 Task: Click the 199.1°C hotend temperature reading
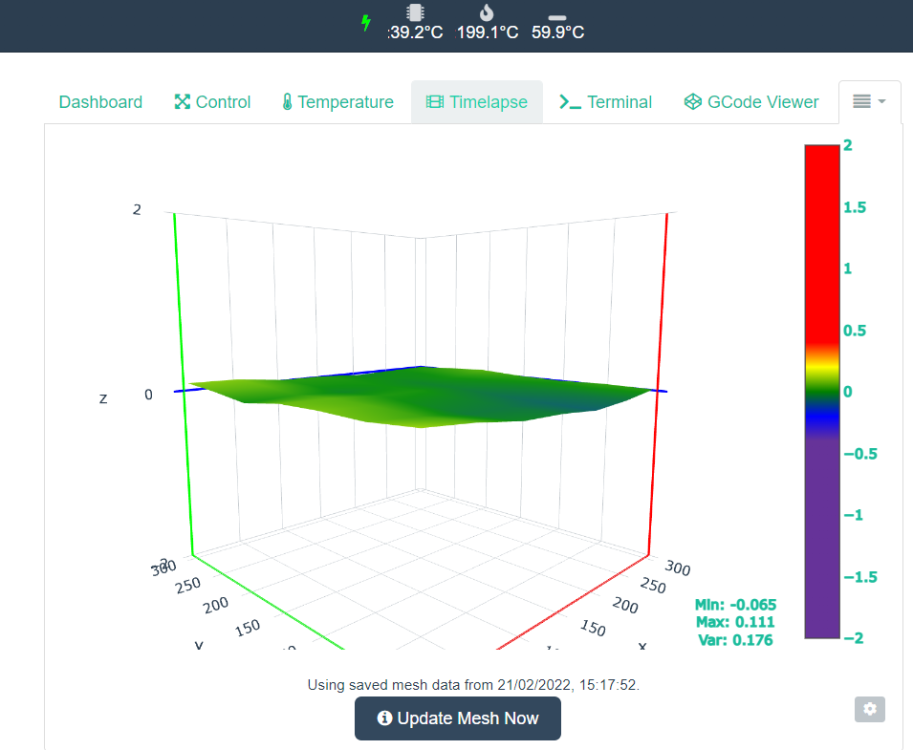[x=487, y=32]
